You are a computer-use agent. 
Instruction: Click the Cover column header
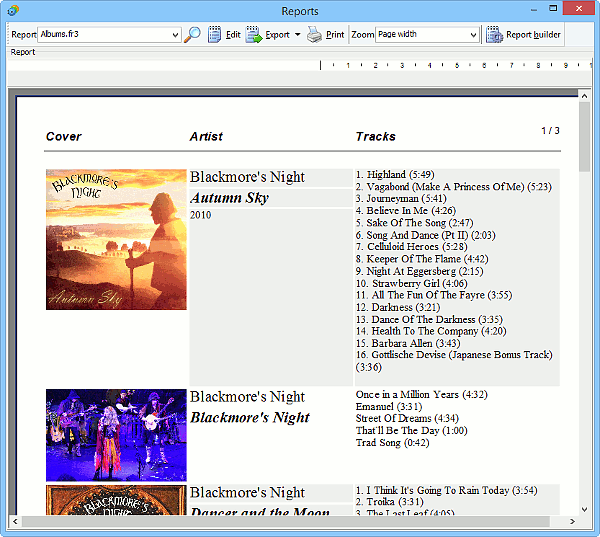(64, 137)
